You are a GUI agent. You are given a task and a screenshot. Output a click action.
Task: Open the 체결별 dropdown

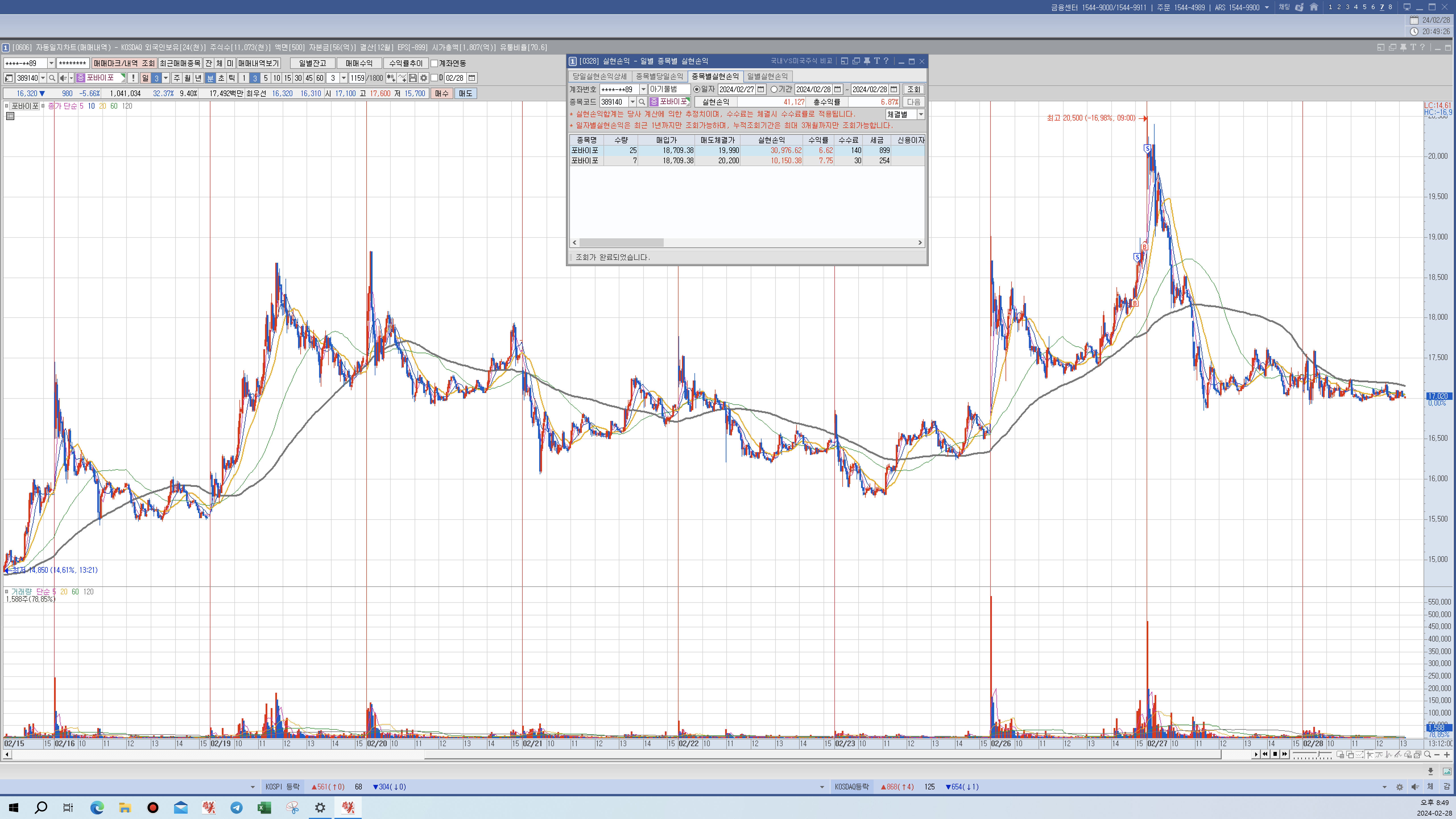921,114
